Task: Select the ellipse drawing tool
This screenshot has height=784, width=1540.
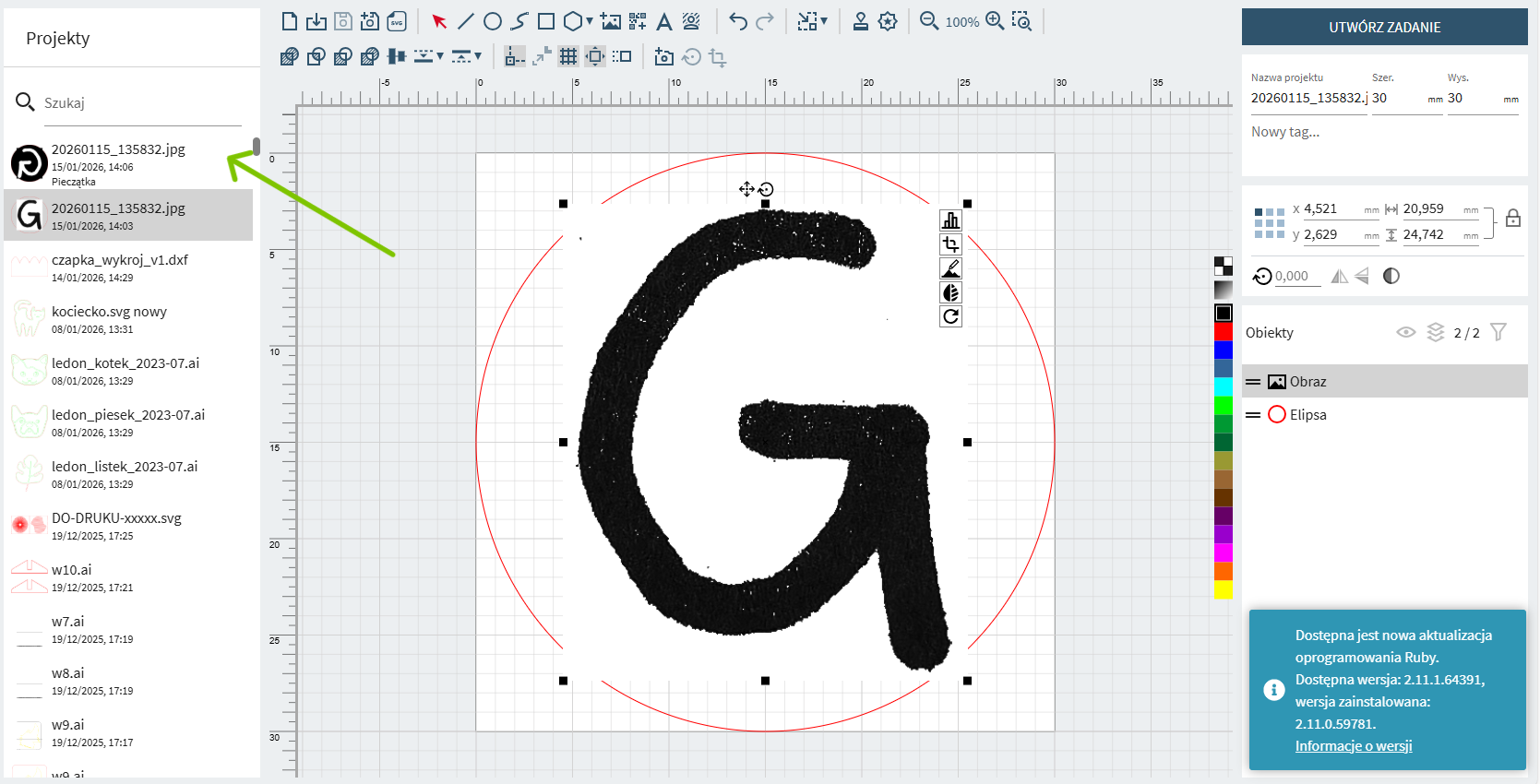Action: (493, 21)
